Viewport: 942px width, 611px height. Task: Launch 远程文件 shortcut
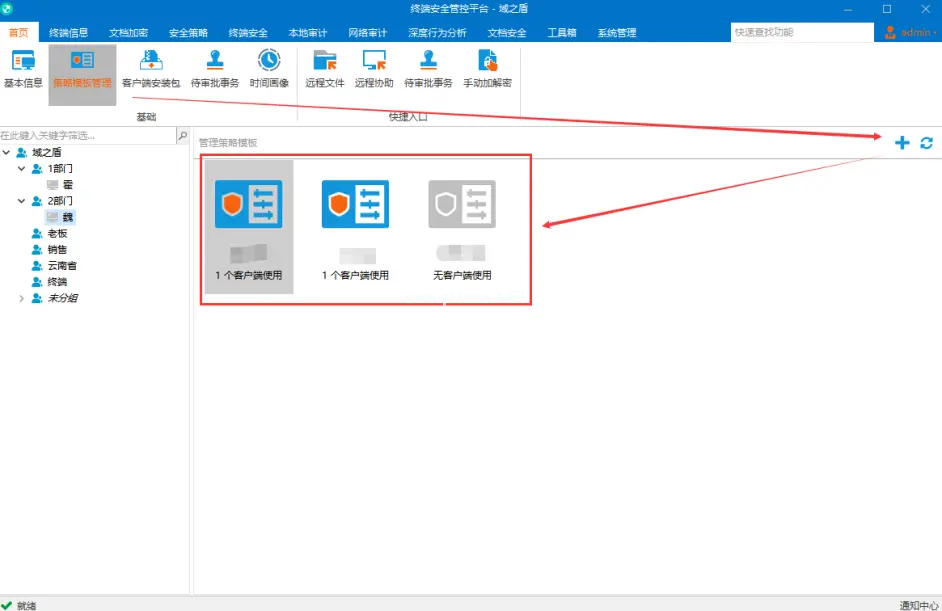[x=324, y=68]
